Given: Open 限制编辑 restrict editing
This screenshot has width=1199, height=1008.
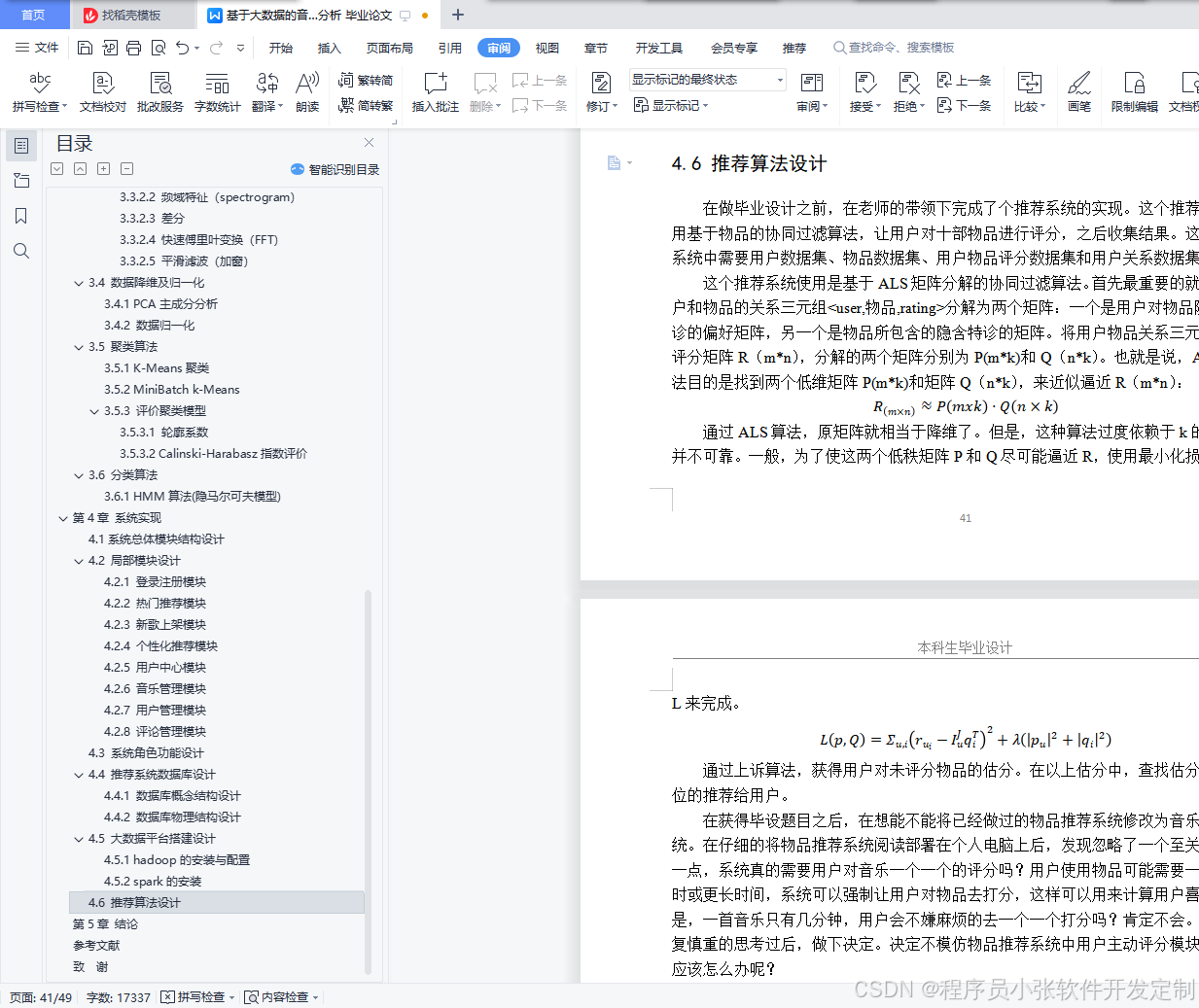Looking at the screenshot, I should [x=1135, y=92].
